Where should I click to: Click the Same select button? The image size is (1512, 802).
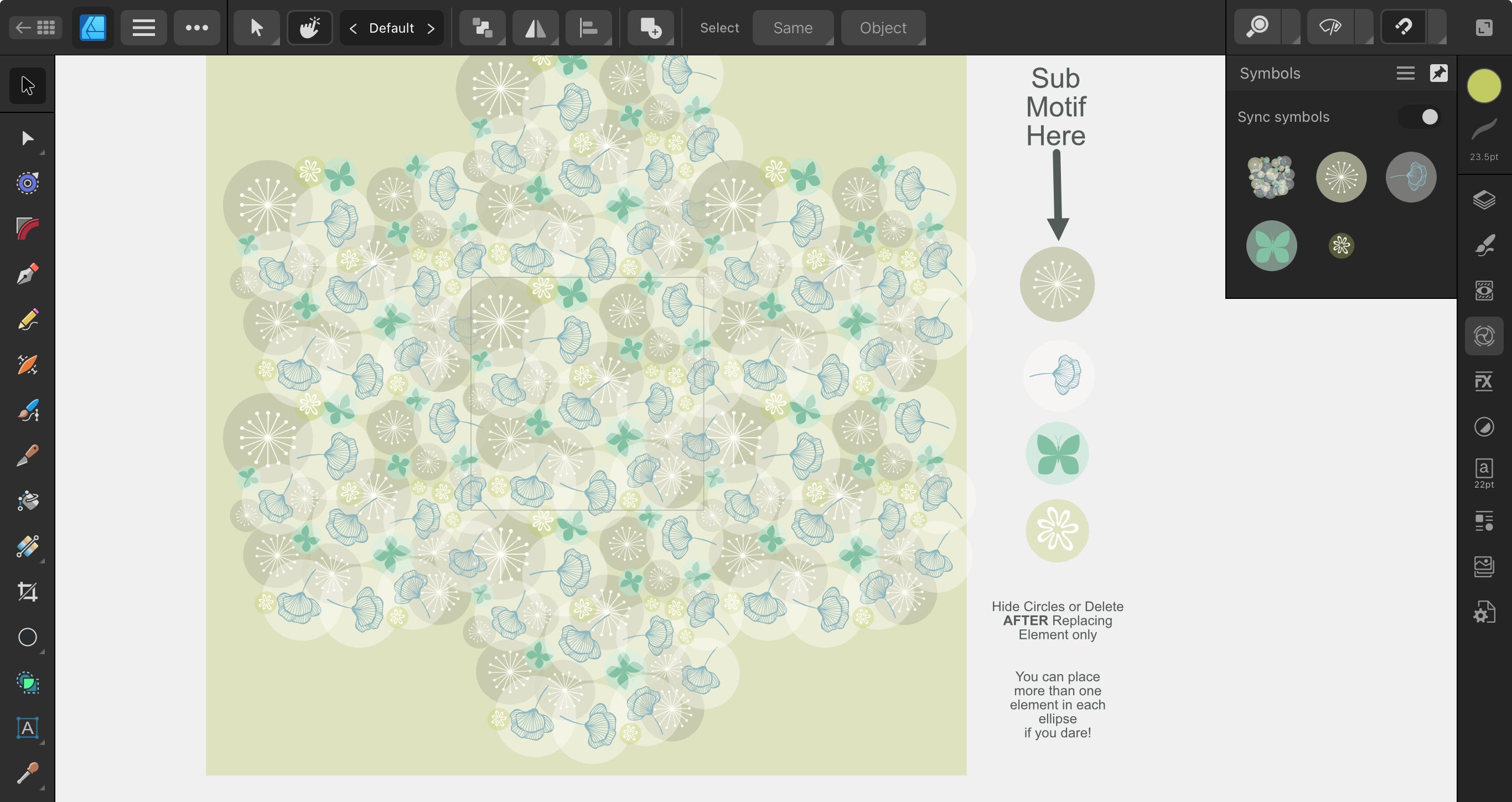[793, 28]
